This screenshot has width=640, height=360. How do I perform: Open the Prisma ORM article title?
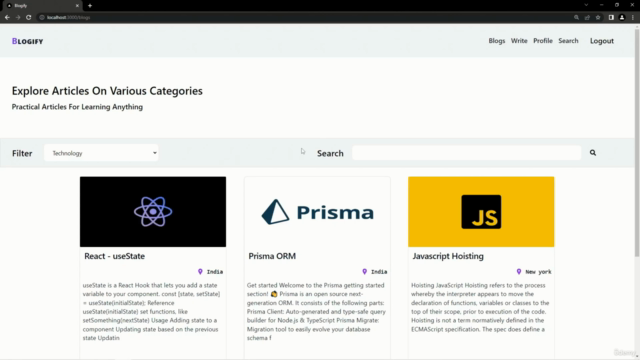pos(272,256)
